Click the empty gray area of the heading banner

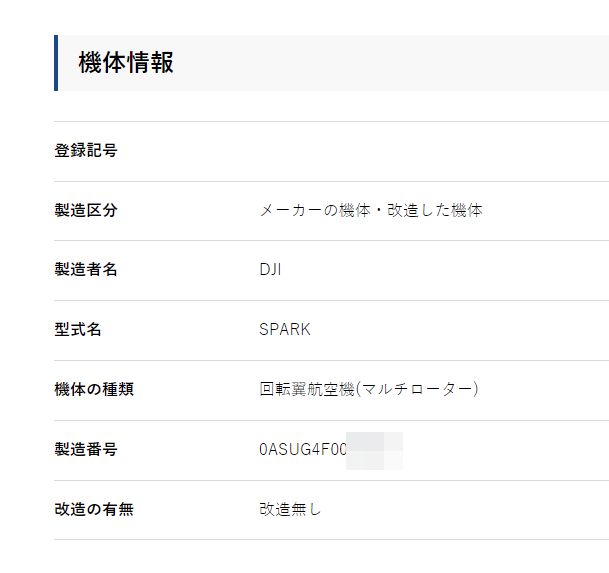400,63
